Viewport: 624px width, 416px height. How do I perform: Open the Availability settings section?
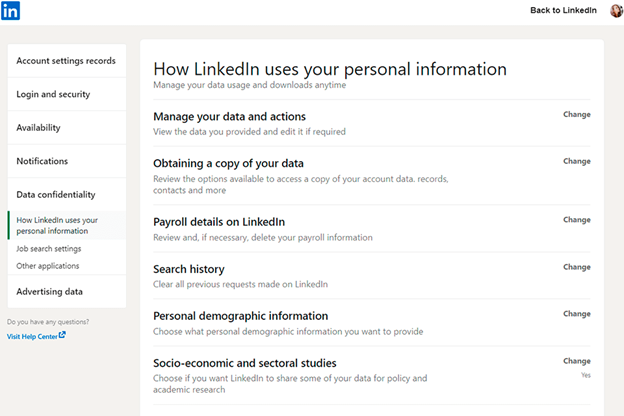pos(39,128)
